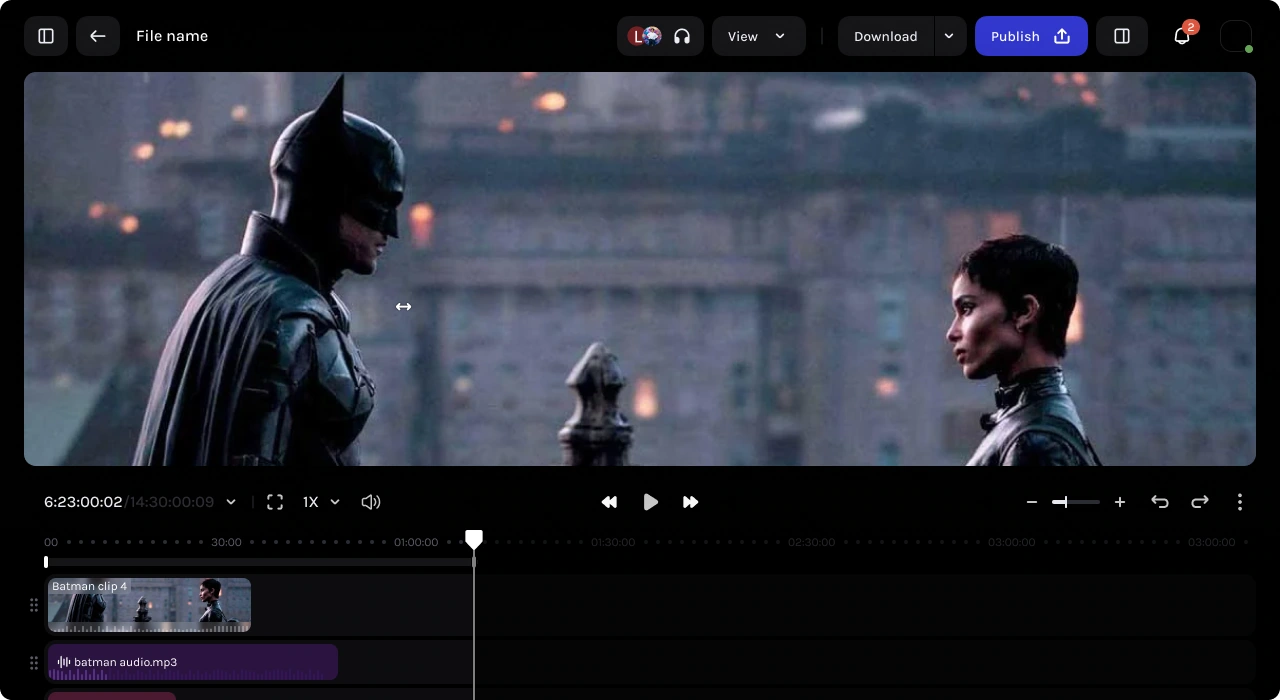Viewport: 1280px width, 700px height.
Task: Click drag handle of video track
Action: tap(34, 605)
